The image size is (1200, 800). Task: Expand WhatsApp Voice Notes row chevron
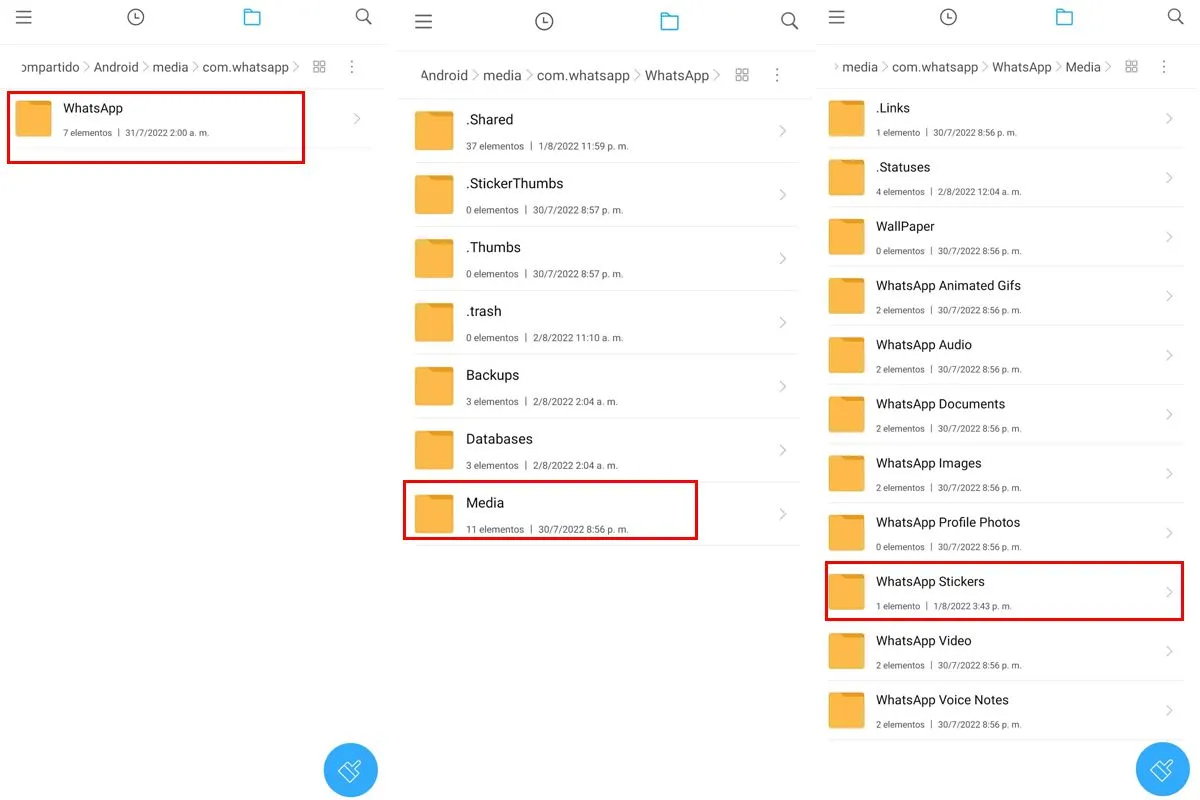tap(1169, 710)
